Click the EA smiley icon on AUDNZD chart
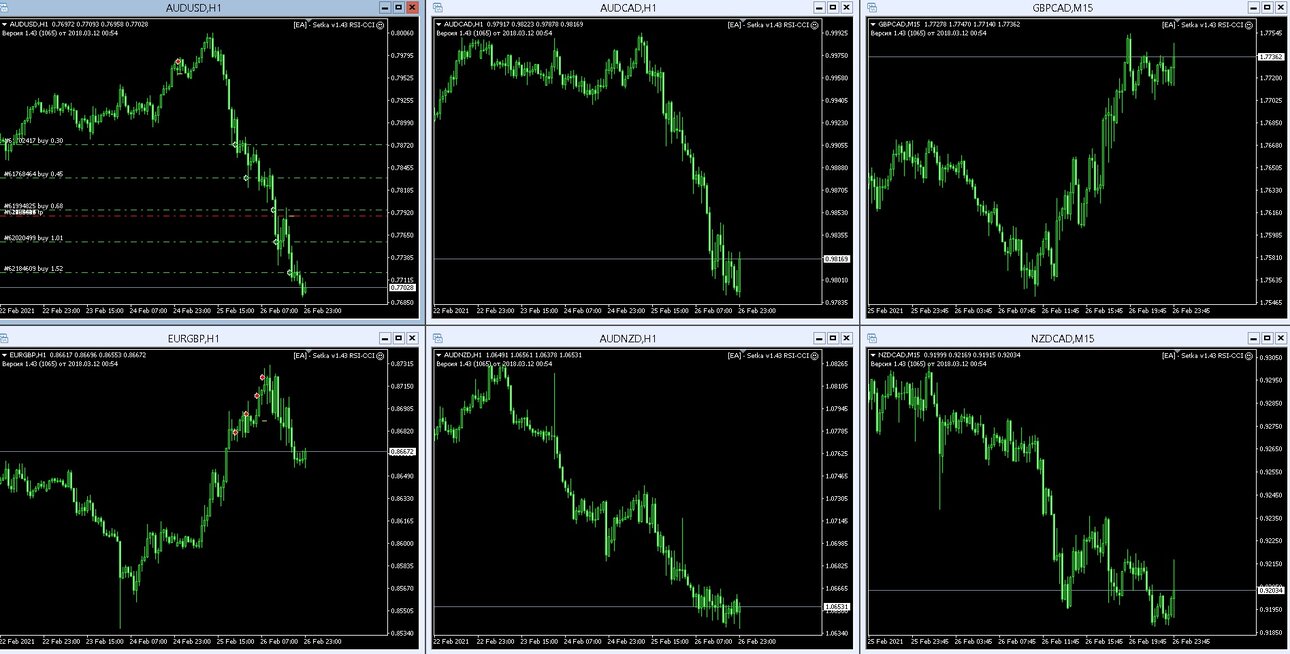This screenshot has width=1290, height=654. (814, 355)
